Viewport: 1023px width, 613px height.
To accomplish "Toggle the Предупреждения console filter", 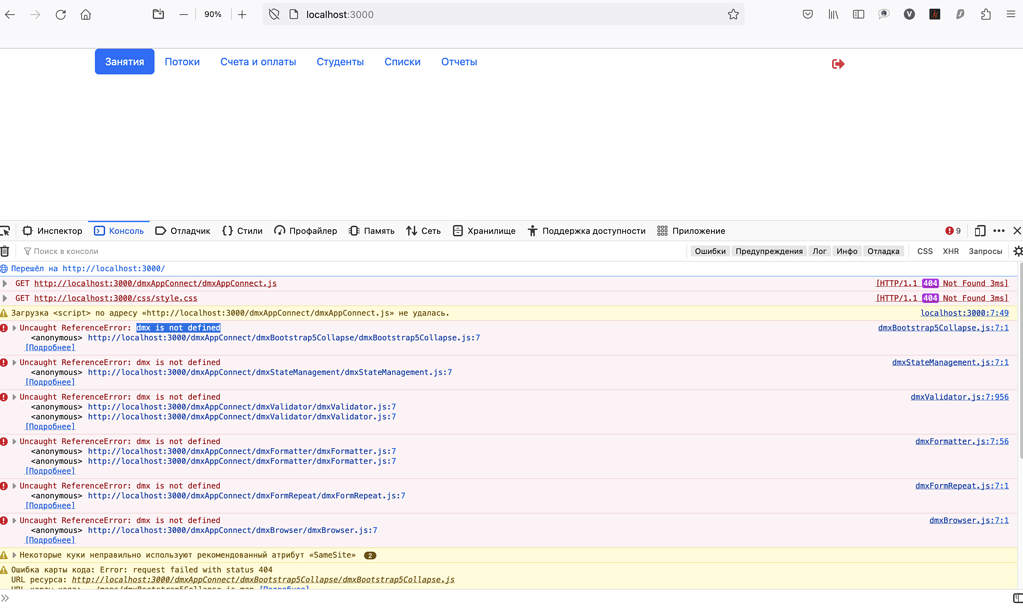I will click(x=768, y=252).
